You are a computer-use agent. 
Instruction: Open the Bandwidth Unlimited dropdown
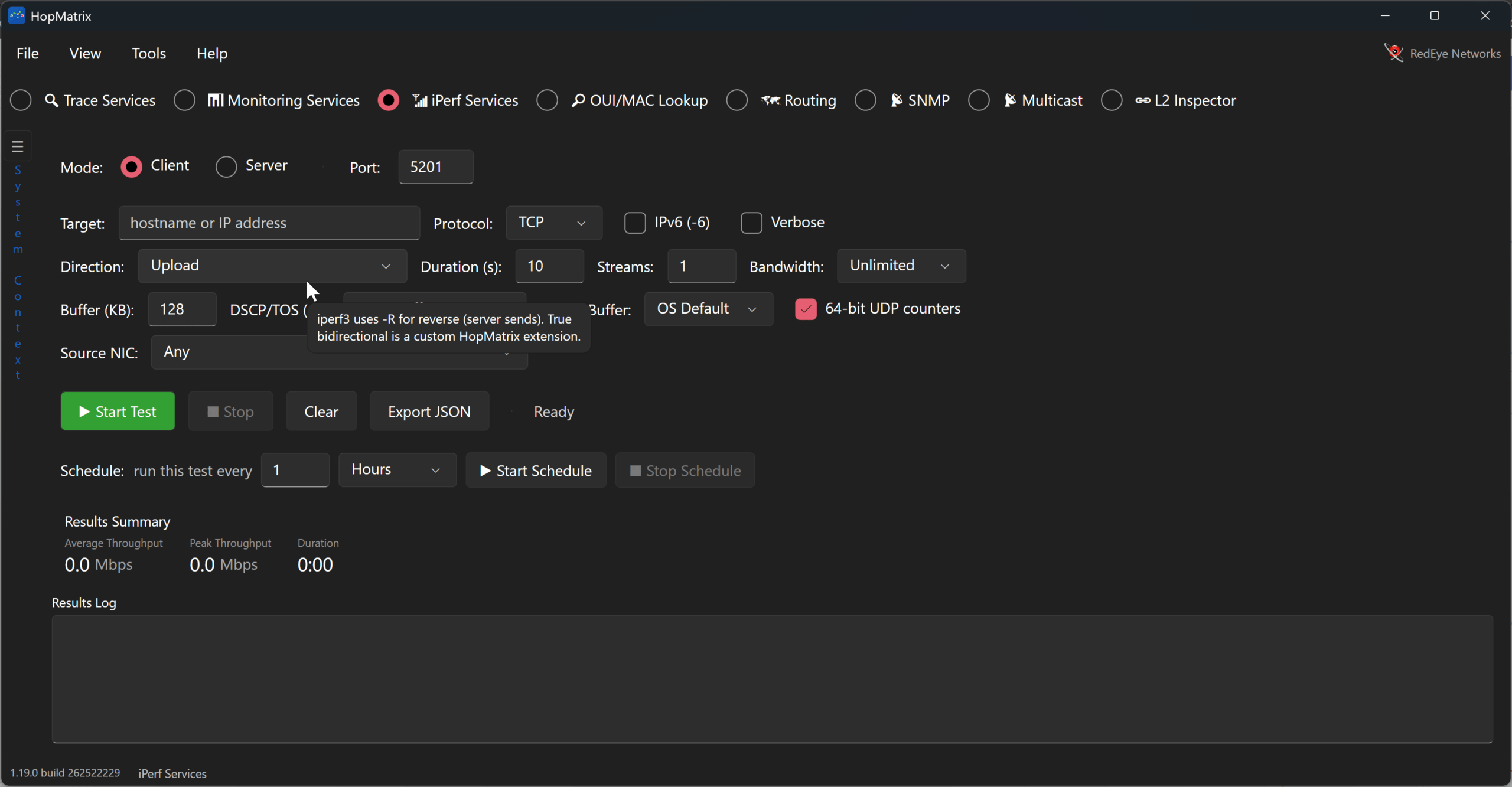click(x=901, y=266)
